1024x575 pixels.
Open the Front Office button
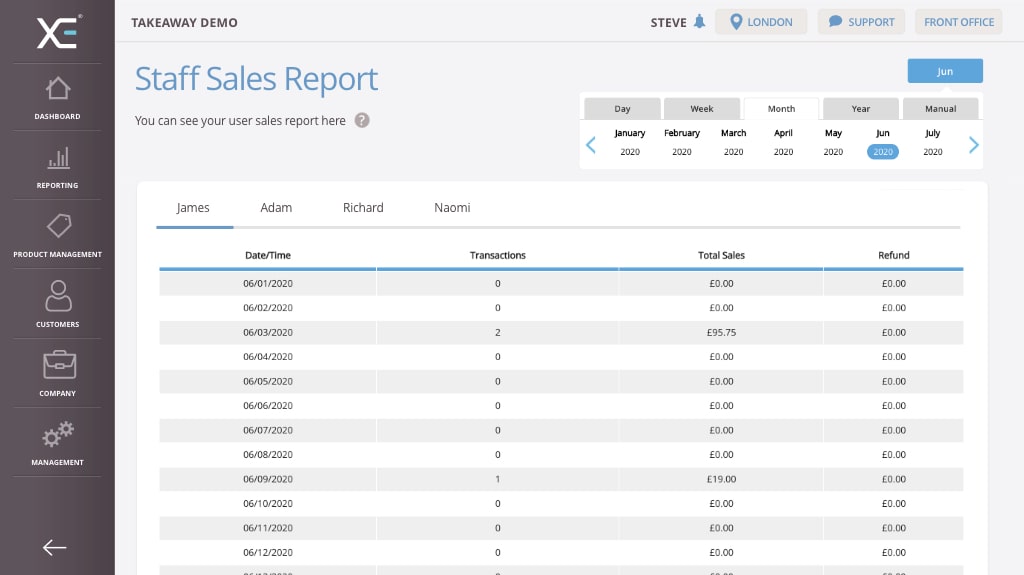[959, 22]
